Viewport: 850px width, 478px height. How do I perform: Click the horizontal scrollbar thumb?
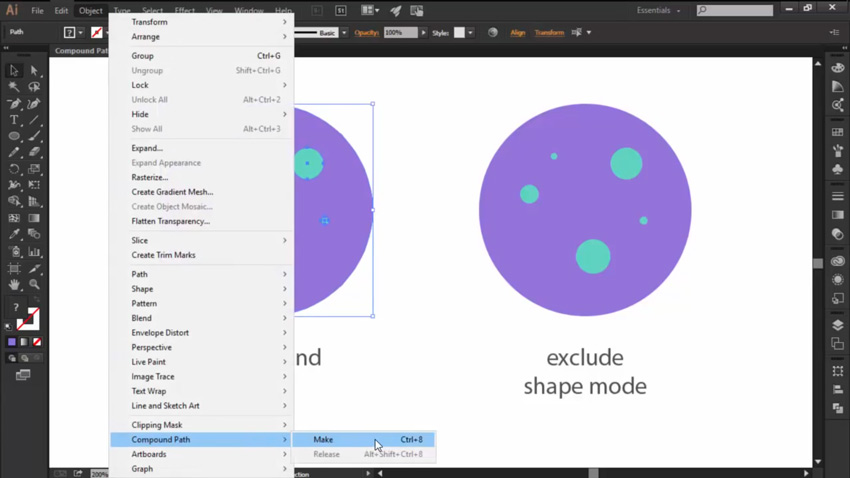click(594, 473)
